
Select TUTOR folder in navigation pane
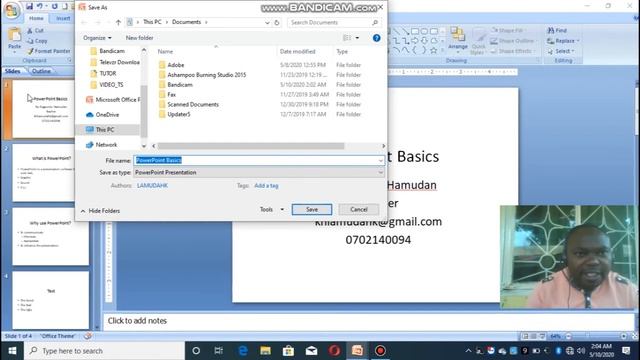coord(108,73)
